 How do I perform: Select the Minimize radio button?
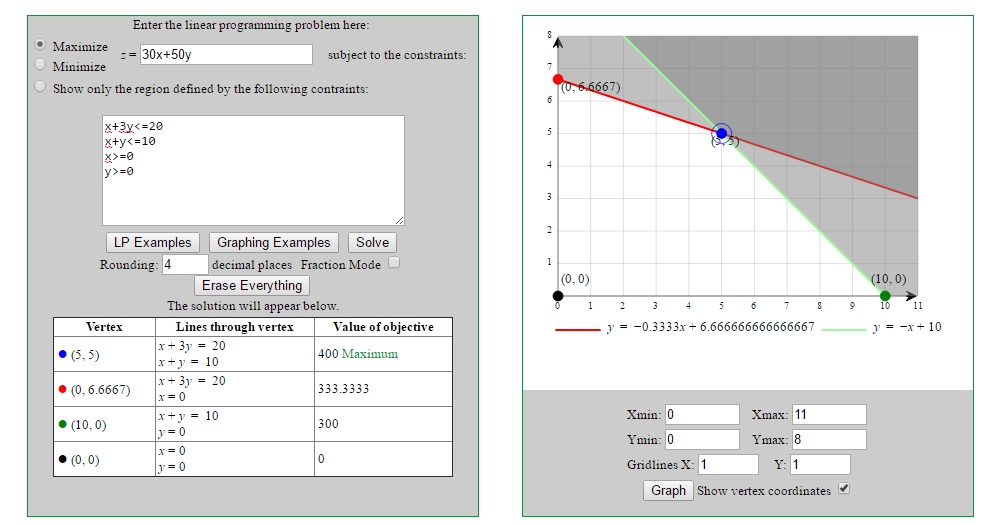40,65
